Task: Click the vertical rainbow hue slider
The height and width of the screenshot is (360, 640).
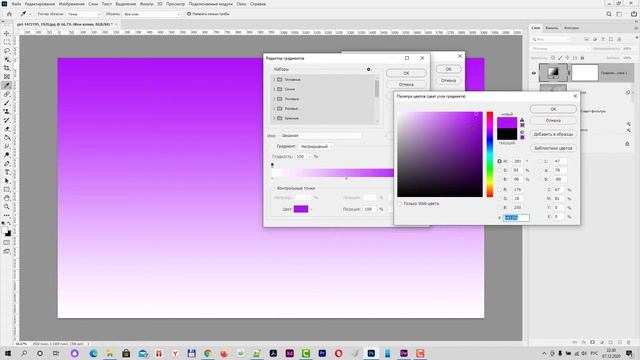Action: tap(489, 154)
